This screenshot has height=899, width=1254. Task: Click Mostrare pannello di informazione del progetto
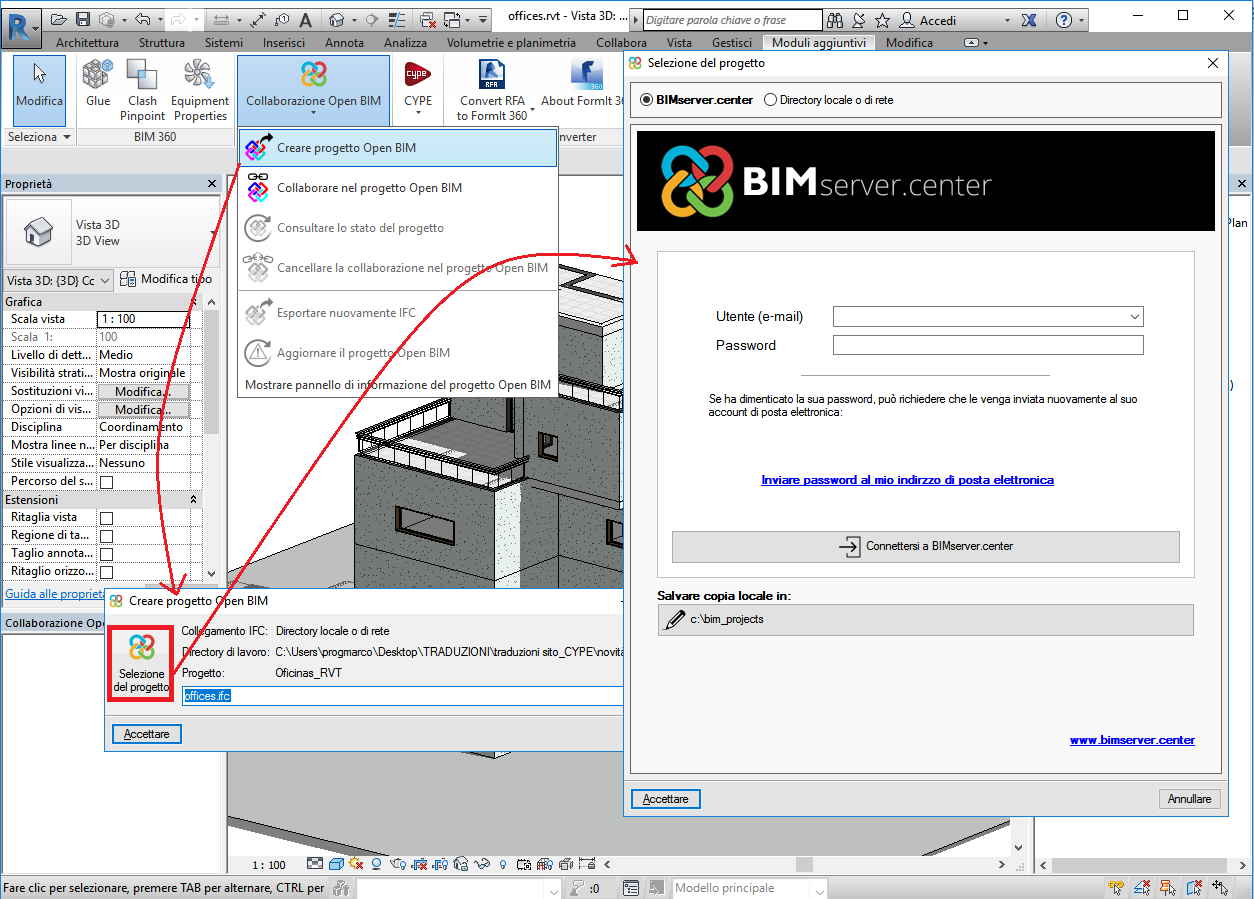398,385
